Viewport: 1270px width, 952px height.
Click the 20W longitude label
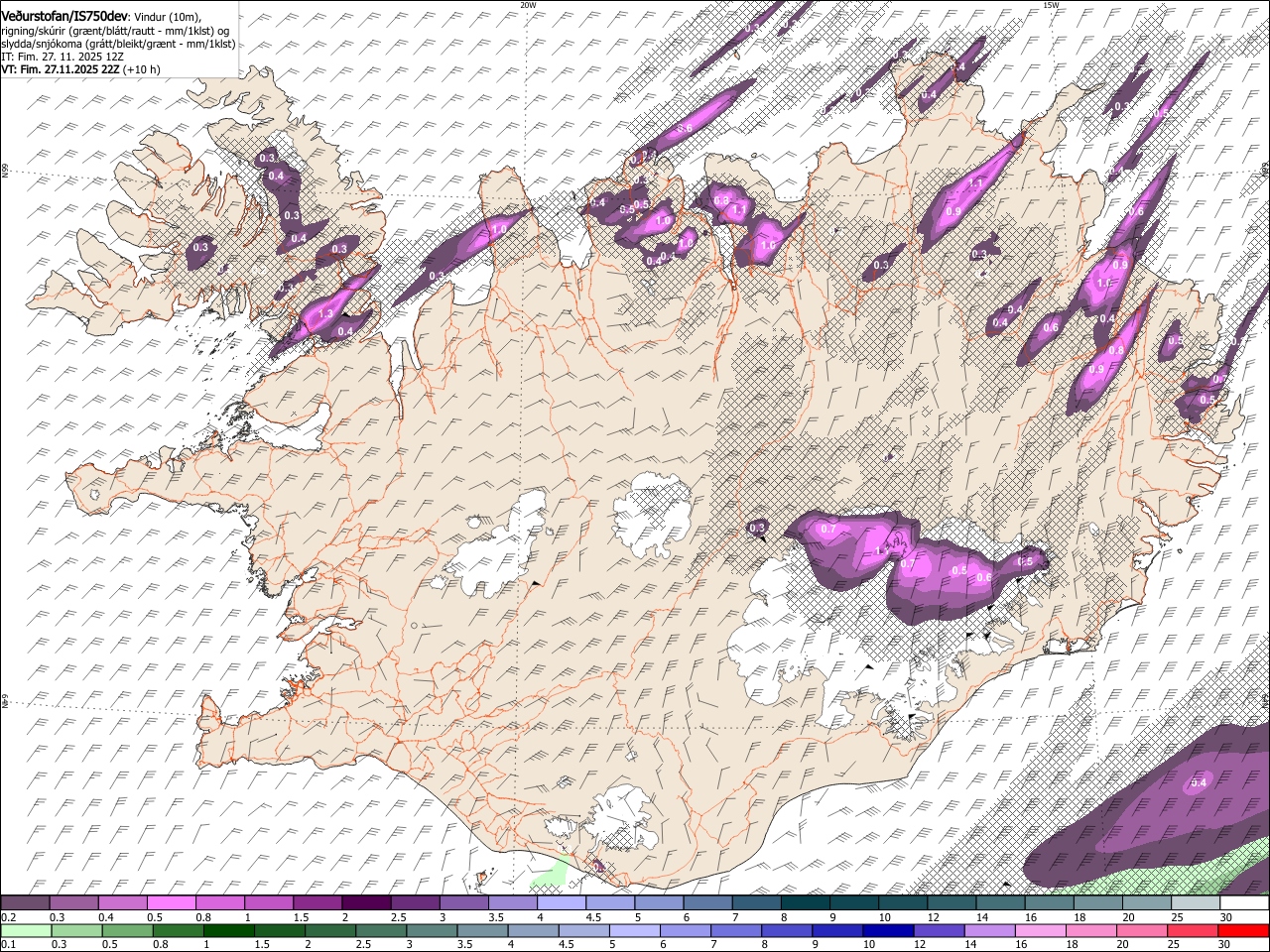[528, 5]
